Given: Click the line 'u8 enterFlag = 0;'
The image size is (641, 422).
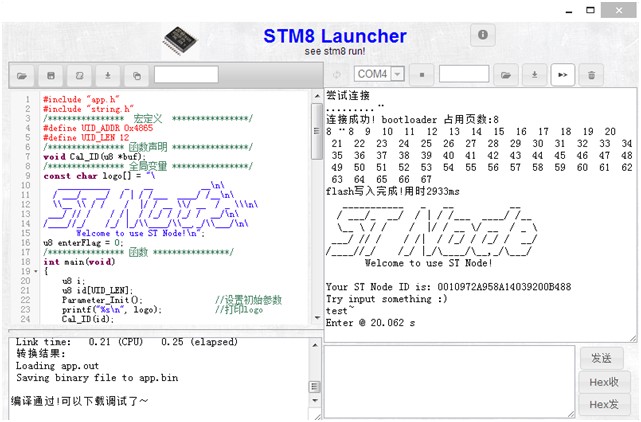Looking at the screenshot, I should click(83, 243).
